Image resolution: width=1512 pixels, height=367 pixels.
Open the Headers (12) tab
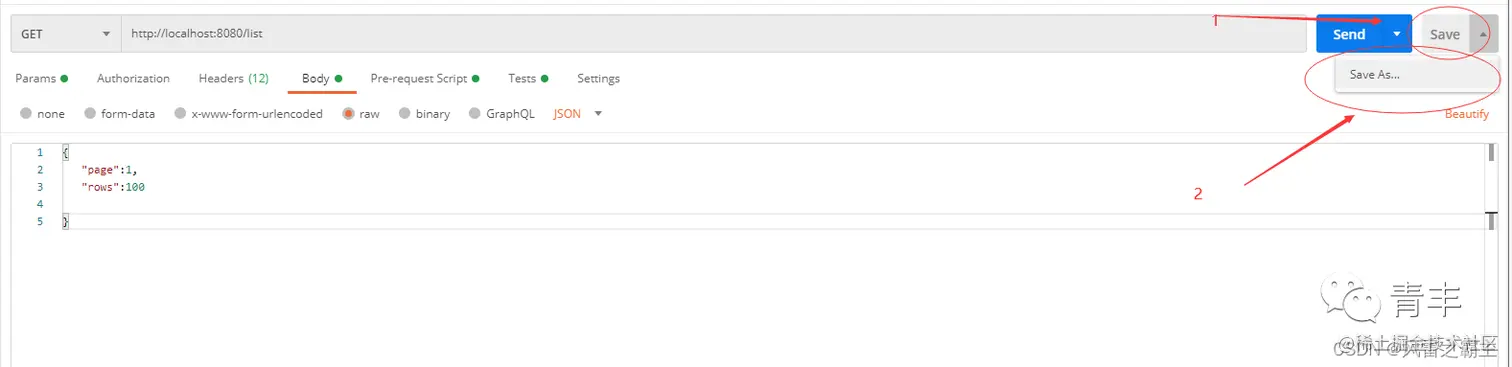click(233, 78)
